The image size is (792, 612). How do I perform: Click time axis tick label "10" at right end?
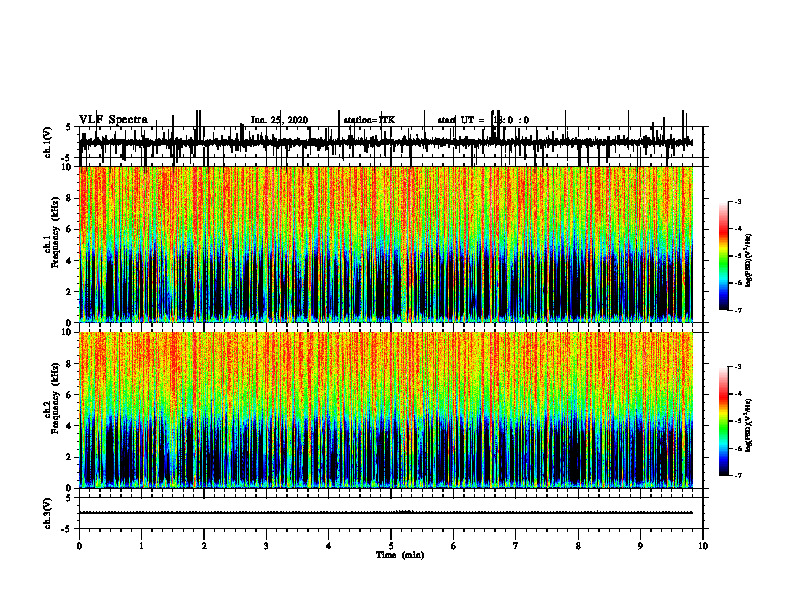point(703,546)
